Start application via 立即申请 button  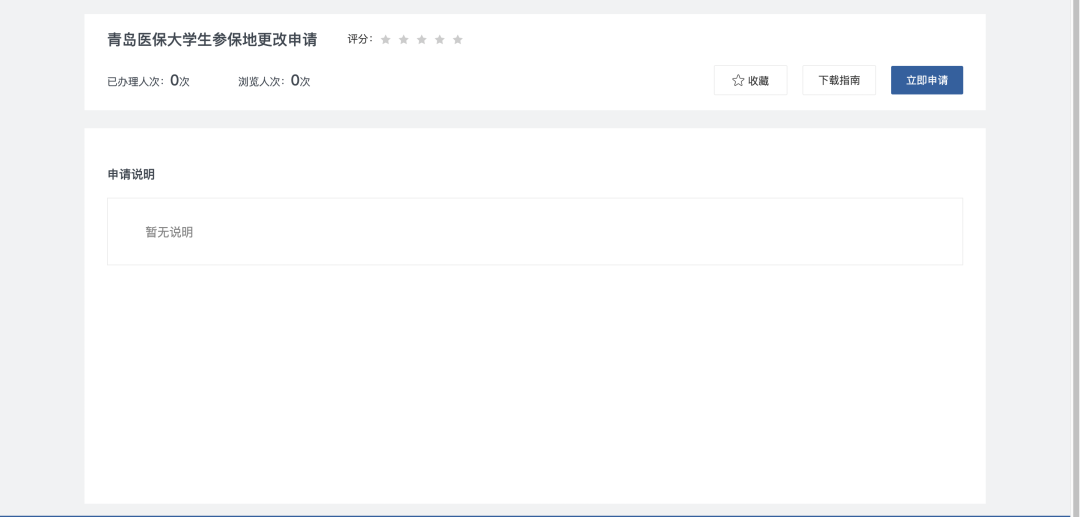pyautogui.click(x=926, y=80)
